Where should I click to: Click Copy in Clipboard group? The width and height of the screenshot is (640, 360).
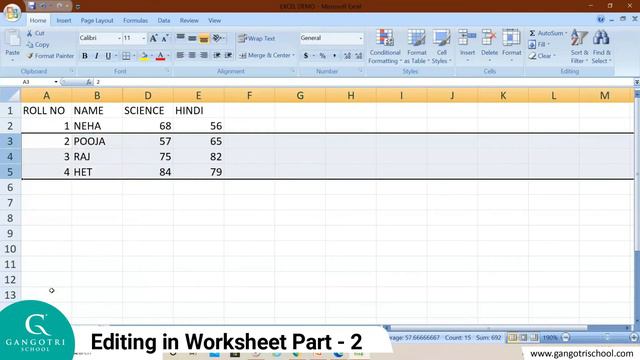tap(38, 44)
